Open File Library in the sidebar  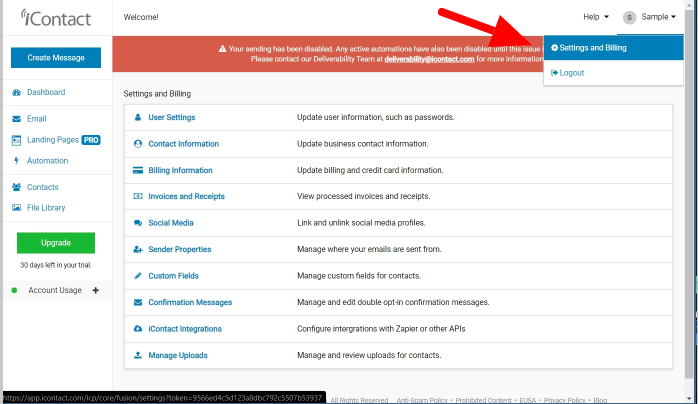[46, 208]
